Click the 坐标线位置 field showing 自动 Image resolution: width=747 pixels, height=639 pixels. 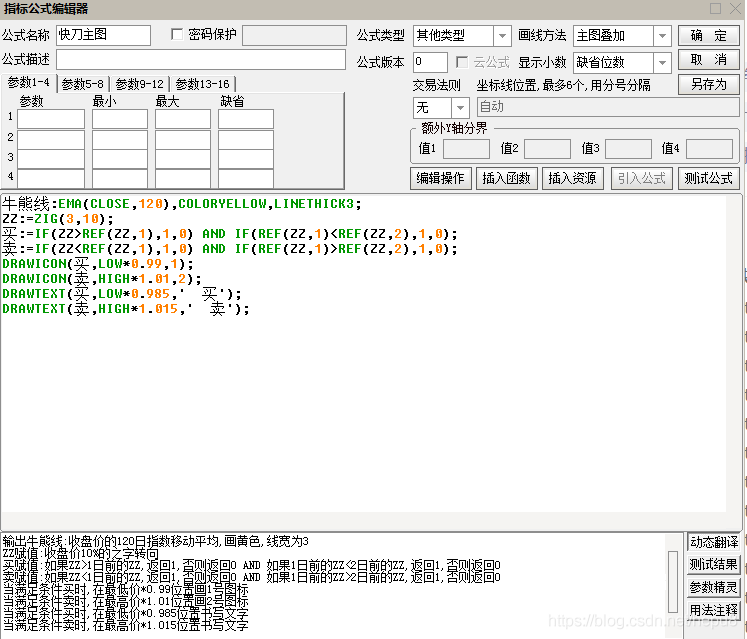point(608,107)
